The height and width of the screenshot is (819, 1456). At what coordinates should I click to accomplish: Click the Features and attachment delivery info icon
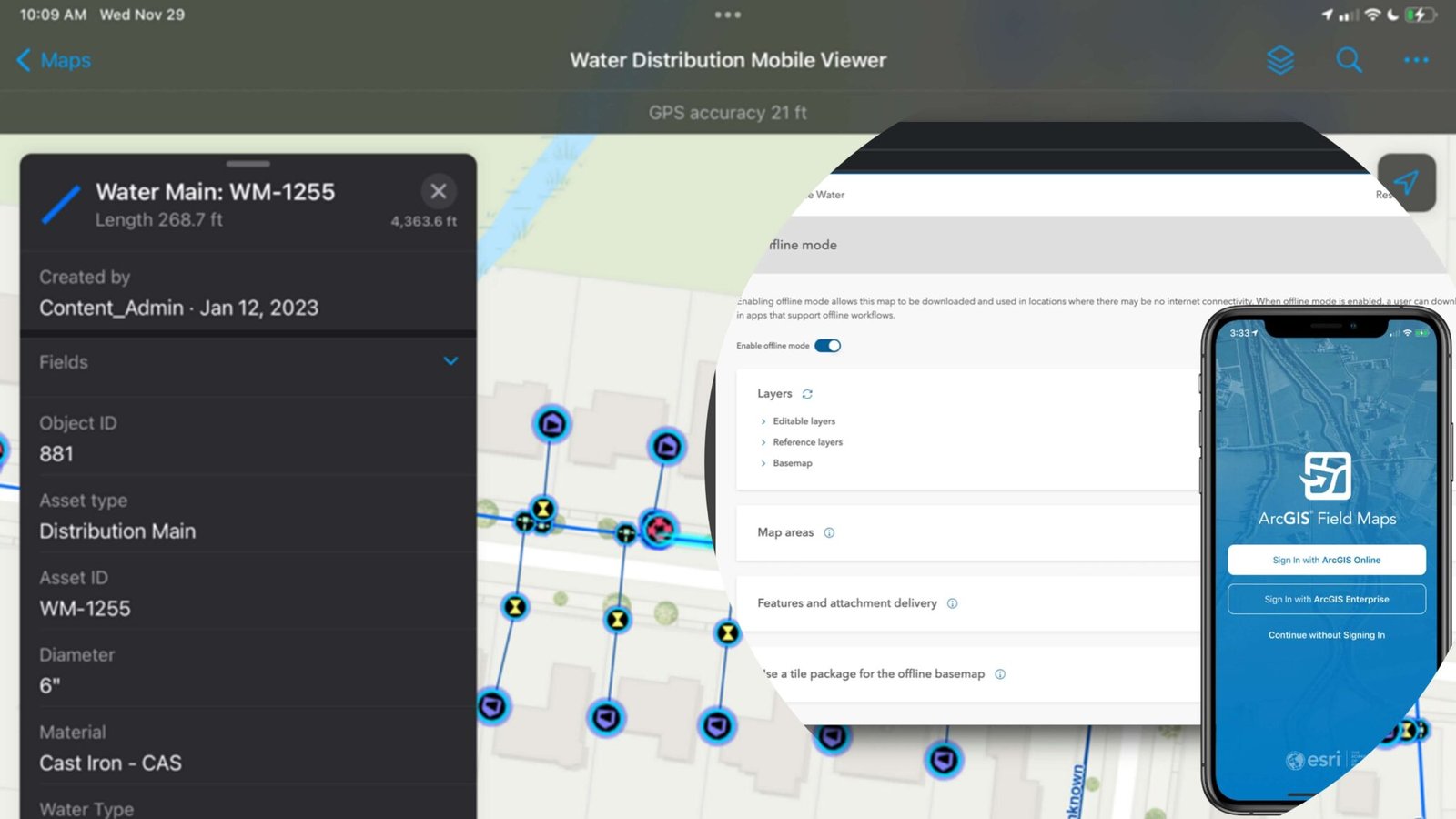pyautogui.click(x=952, y=603)
